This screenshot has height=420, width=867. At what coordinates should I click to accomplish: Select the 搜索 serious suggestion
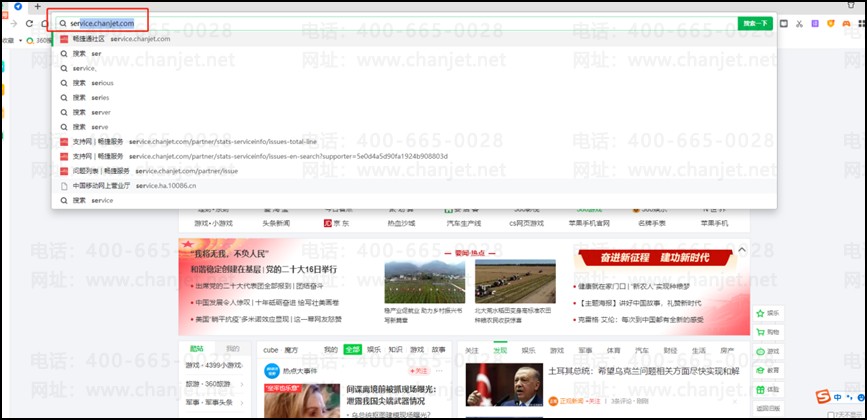(414, 83)
